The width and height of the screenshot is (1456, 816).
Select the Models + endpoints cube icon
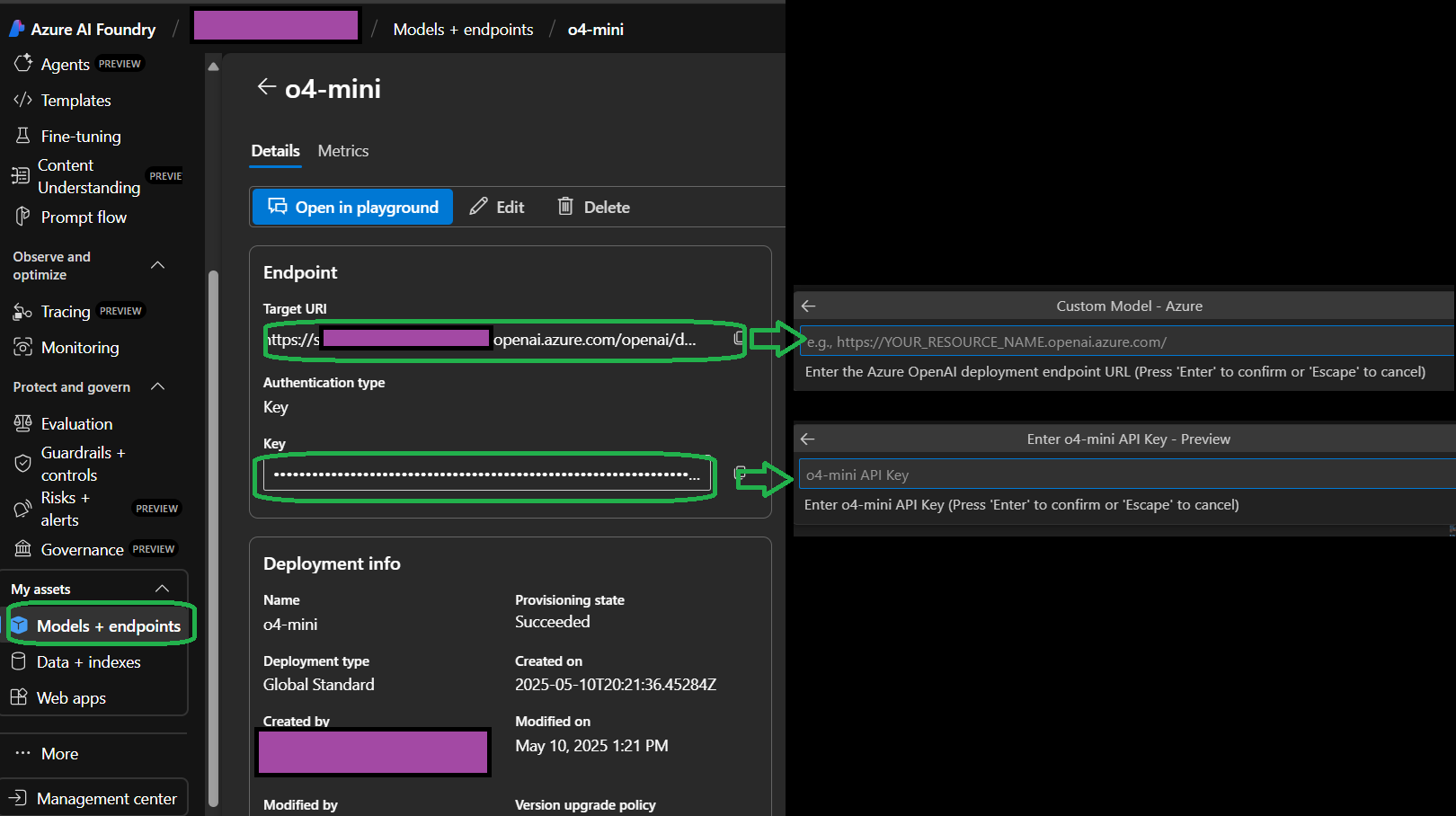pyautogui.click(x=19, y=625)
